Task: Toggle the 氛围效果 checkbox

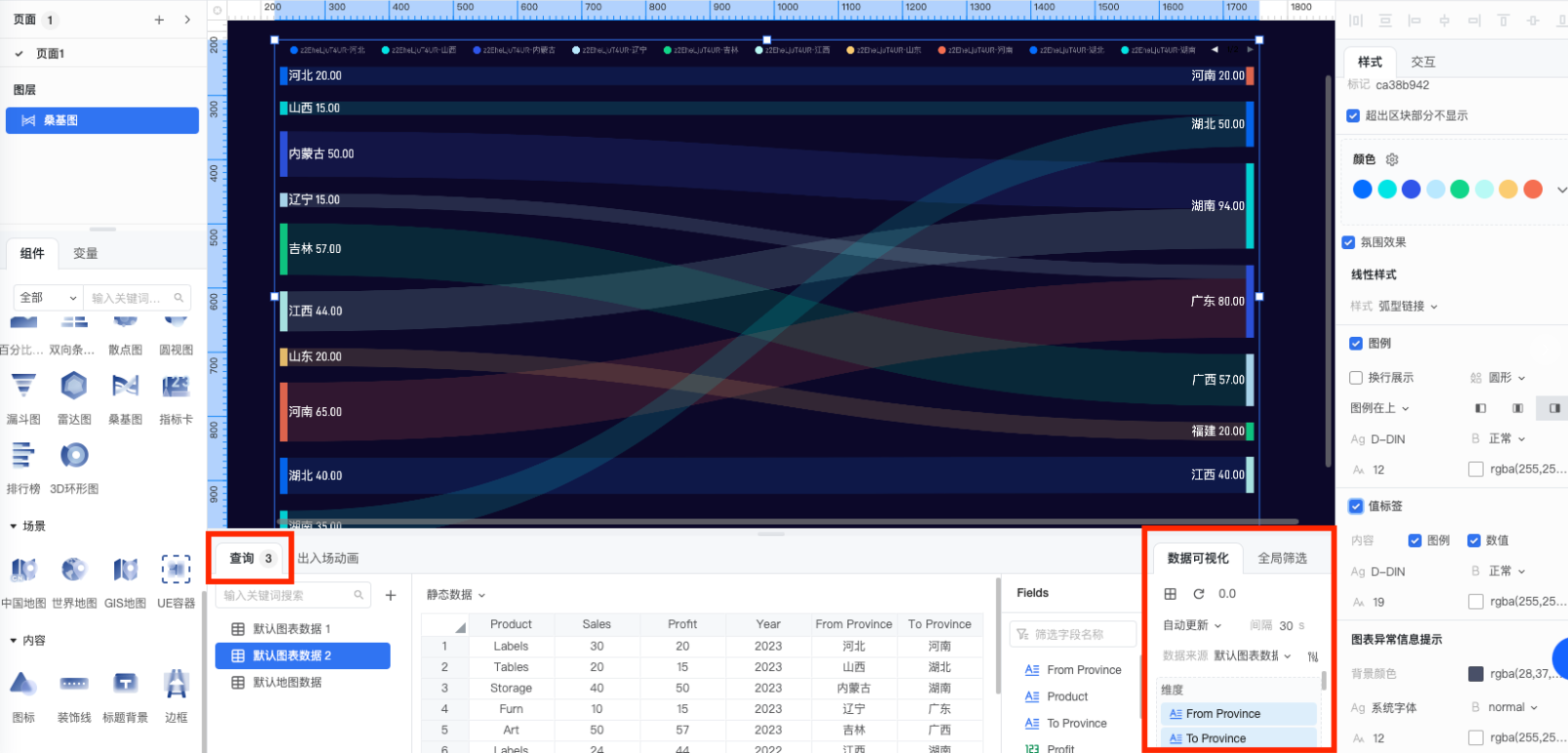Action: pos(1348,242)
